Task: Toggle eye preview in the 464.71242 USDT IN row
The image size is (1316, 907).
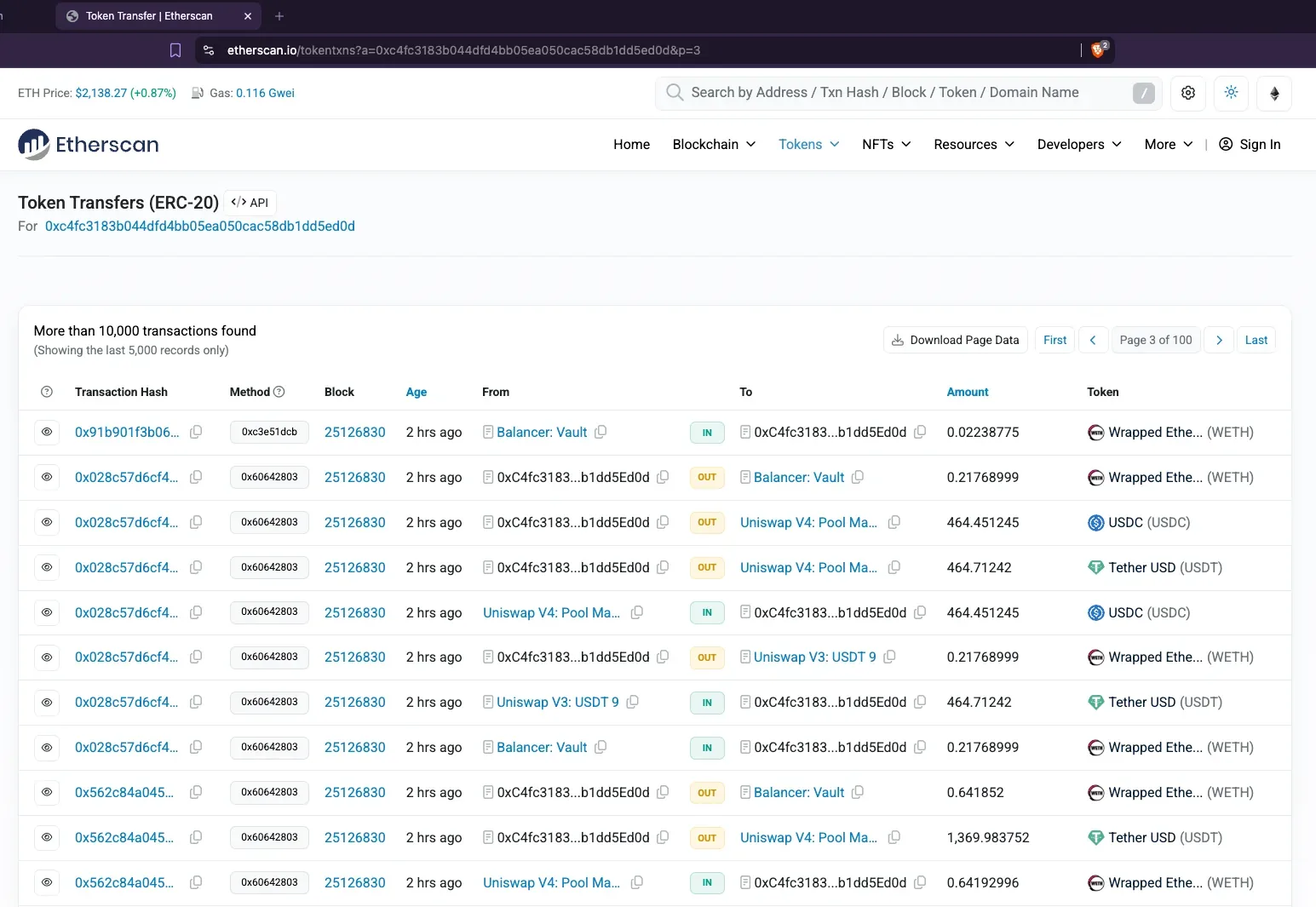Action: click(47, 702)
